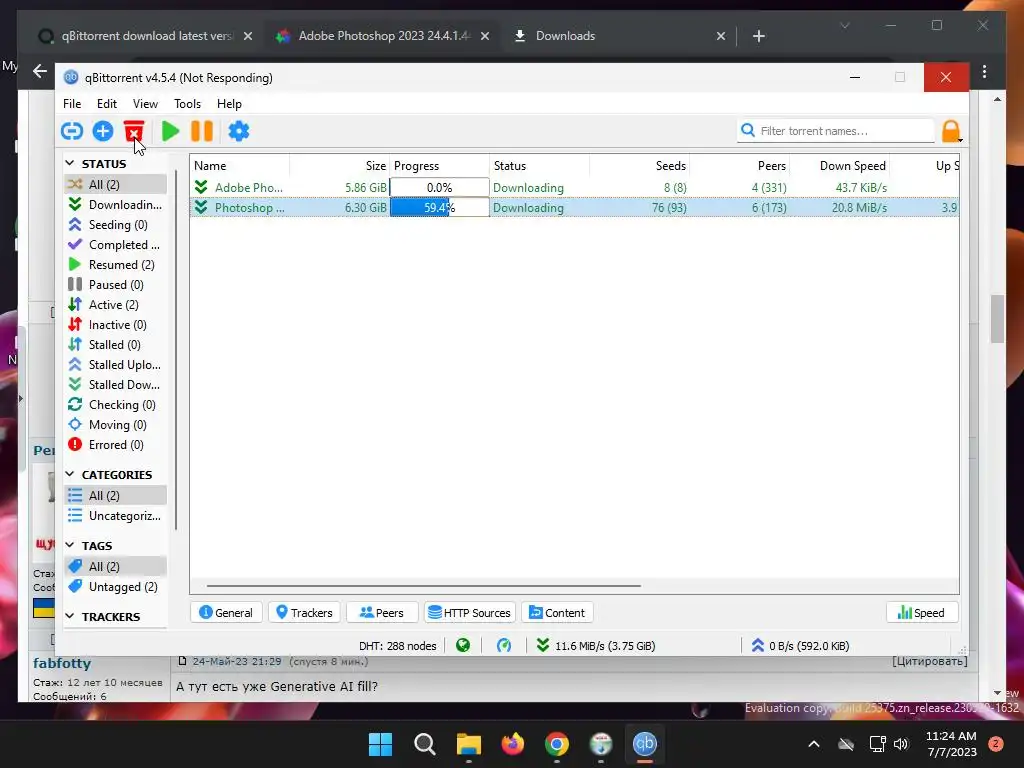This screenshot has height=768, width=1024.
Task: Select All (2) under TAGS
Action: click(115, 567)
